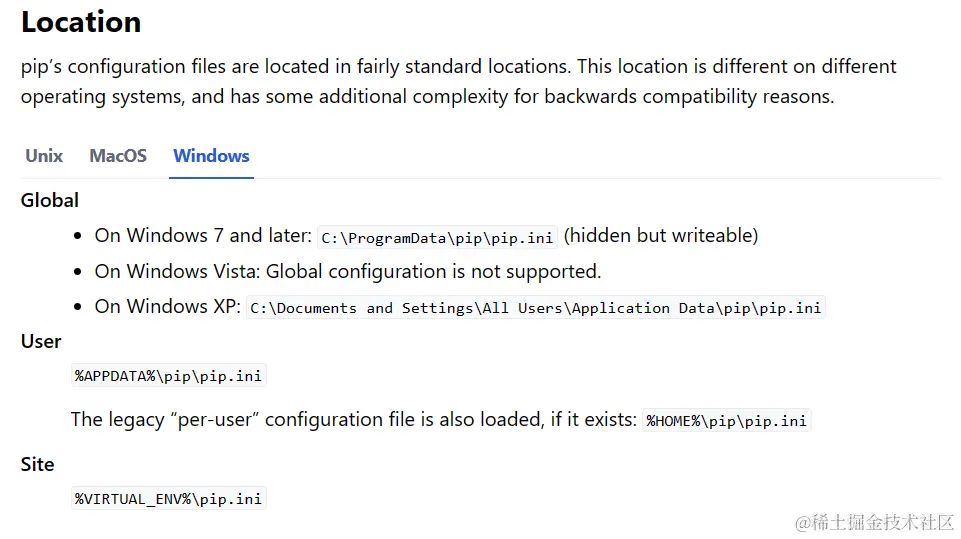This screenshot has width=961, height=539.
Task: Select the Windows tab
Action: pos(211,156)
